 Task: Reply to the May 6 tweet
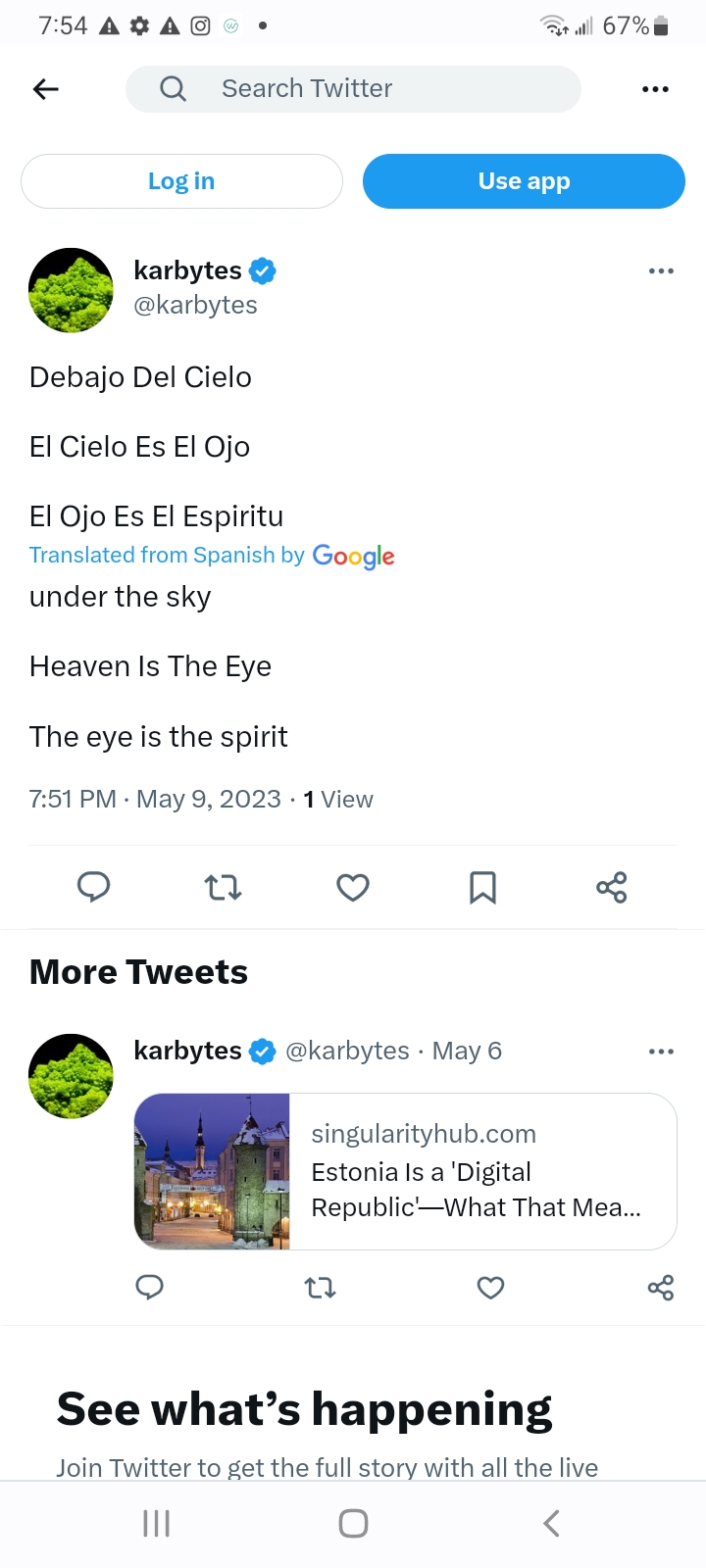(149, 1288)
